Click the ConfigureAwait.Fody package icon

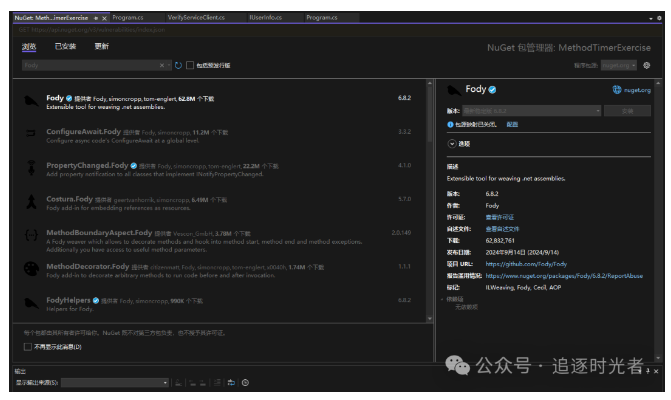[31, 133]
